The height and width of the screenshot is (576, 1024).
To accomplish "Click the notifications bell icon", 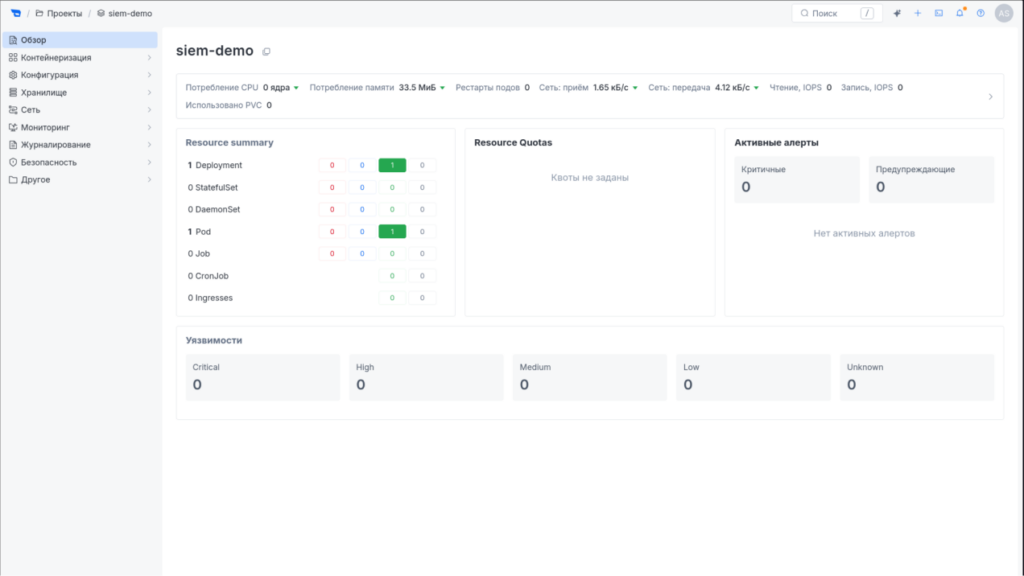I will [959, 13].
